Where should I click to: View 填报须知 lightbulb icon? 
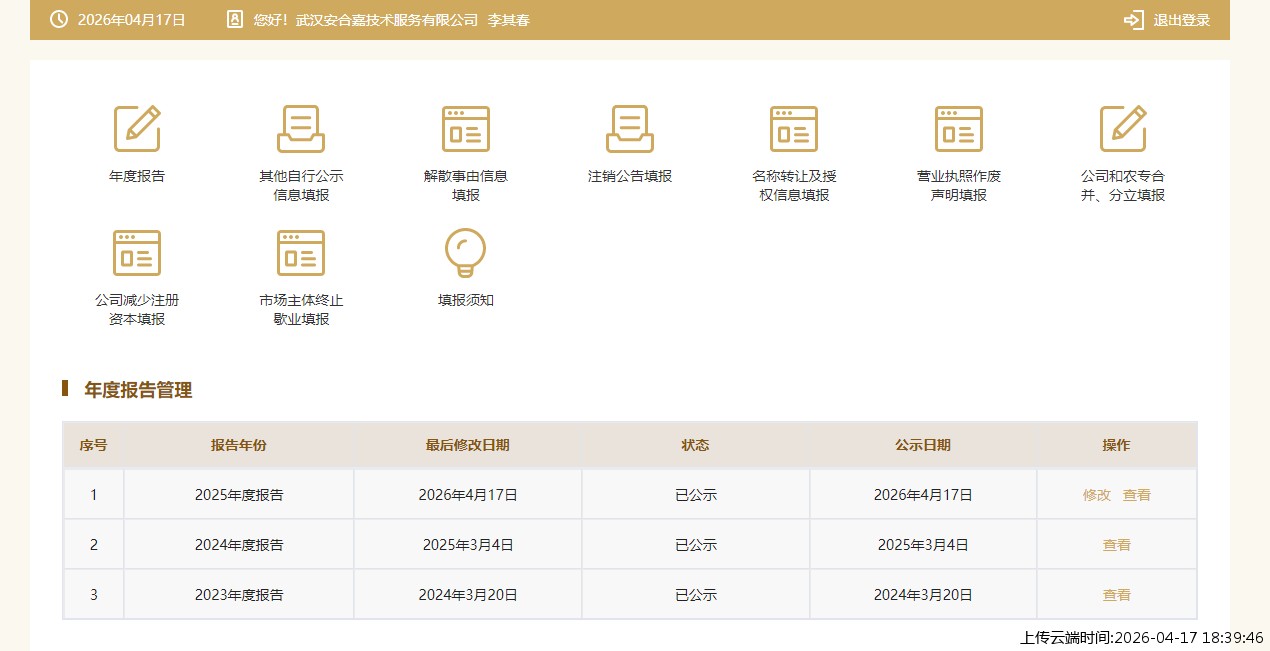tap(466, 253)
